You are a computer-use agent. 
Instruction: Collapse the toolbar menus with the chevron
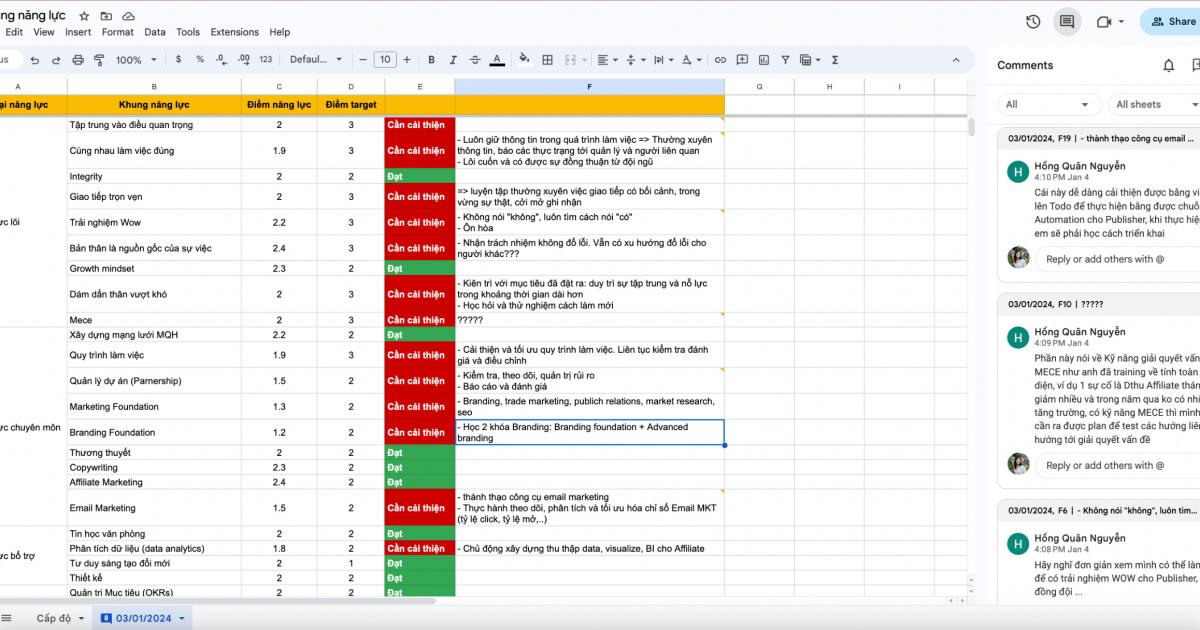(x=956, y=60)
